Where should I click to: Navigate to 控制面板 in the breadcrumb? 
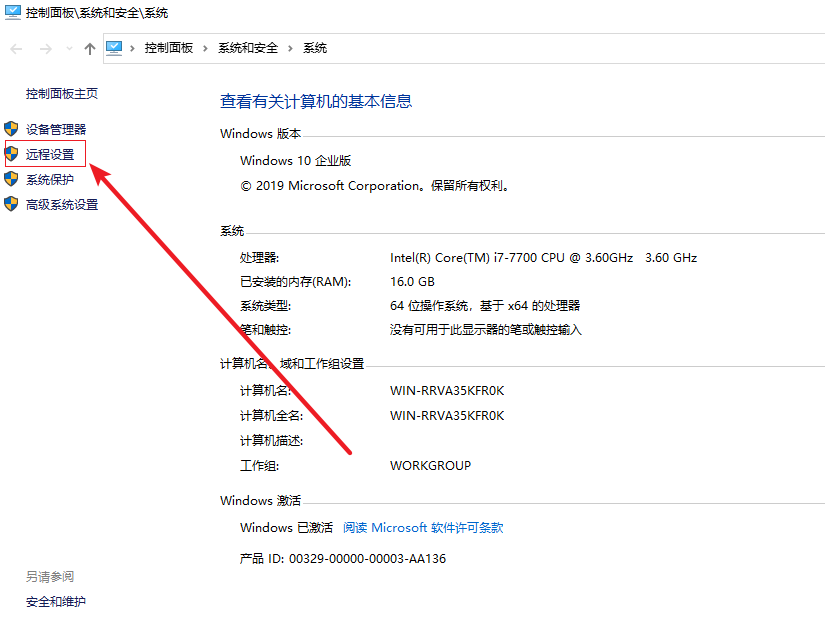(x=169, y=48)
